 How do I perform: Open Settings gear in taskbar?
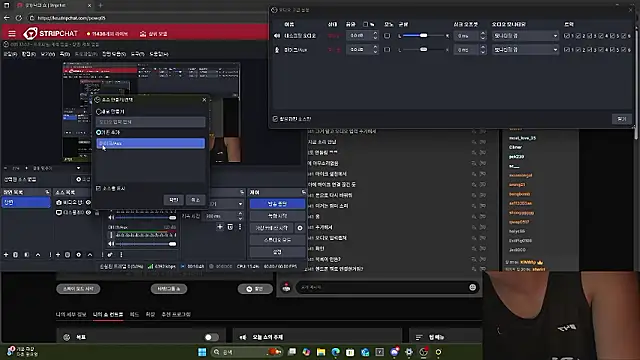click(x=409, y=352)
